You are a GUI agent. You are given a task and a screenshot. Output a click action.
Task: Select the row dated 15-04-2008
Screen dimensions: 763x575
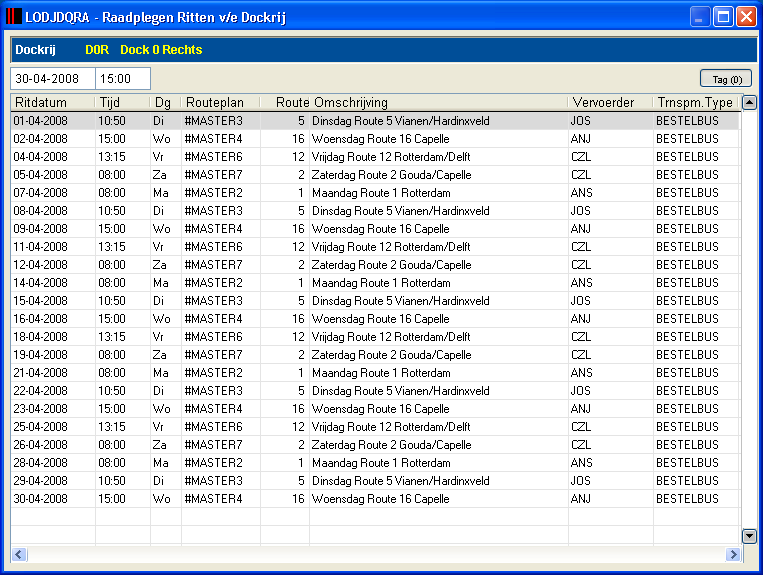[x=375, y=301]
